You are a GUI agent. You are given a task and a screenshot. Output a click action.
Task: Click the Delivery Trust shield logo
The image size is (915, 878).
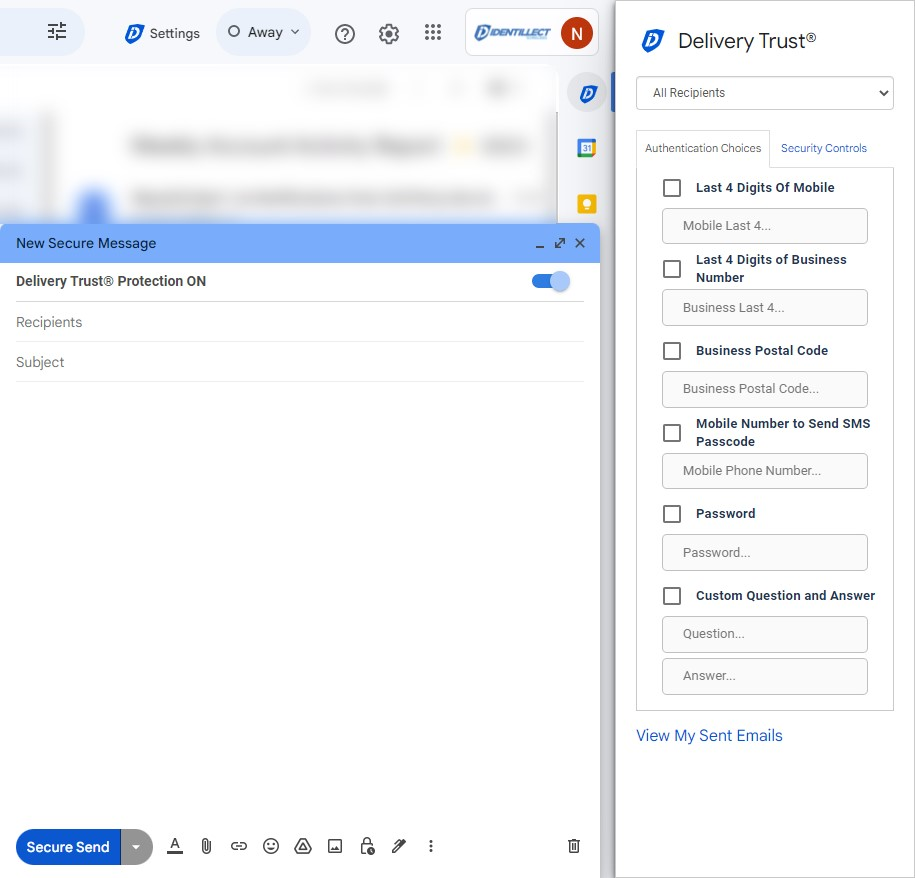pos(652,41)
